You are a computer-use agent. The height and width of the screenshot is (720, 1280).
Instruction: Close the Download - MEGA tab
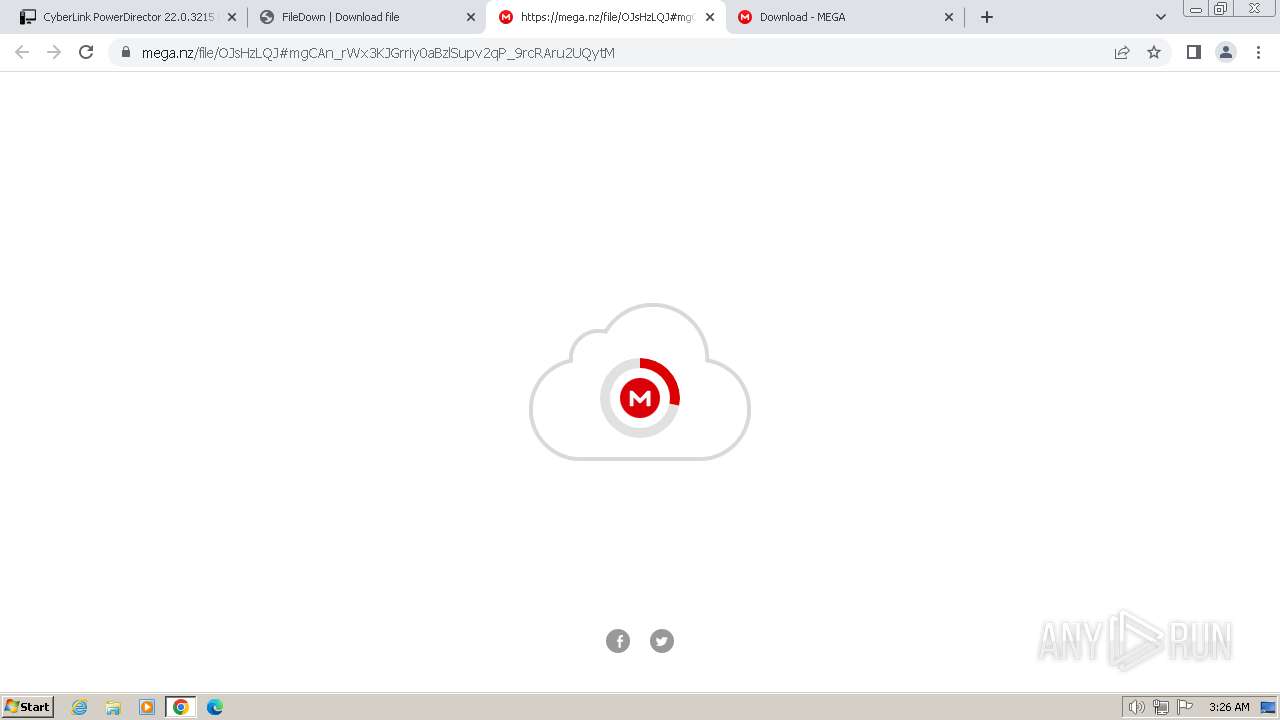[949, 17]
